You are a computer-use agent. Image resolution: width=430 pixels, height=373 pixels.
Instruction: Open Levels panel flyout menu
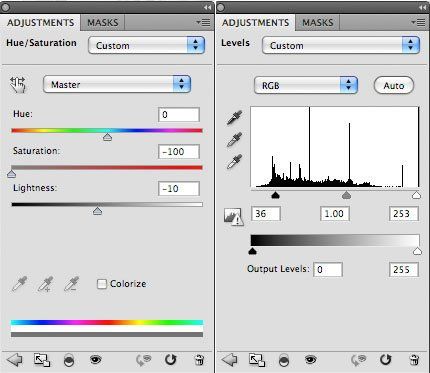(418, 22)
